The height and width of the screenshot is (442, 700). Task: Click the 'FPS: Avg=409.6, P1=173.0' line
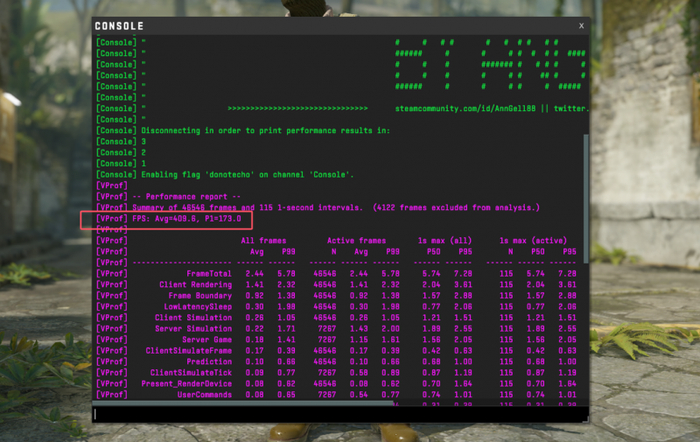[x=187, y=219]
